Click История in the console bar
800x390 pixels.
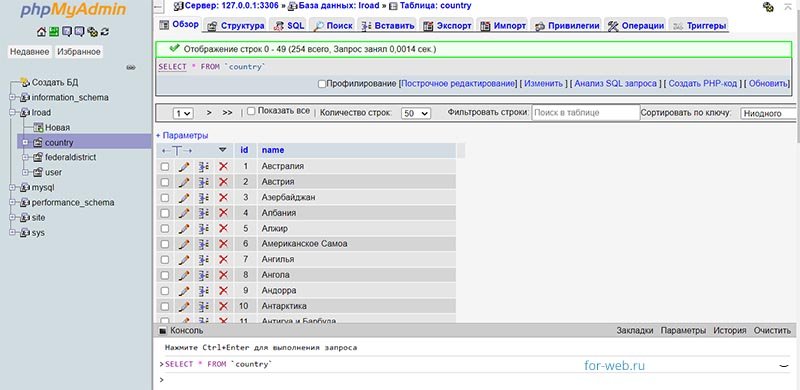click(x=730, y=331)
